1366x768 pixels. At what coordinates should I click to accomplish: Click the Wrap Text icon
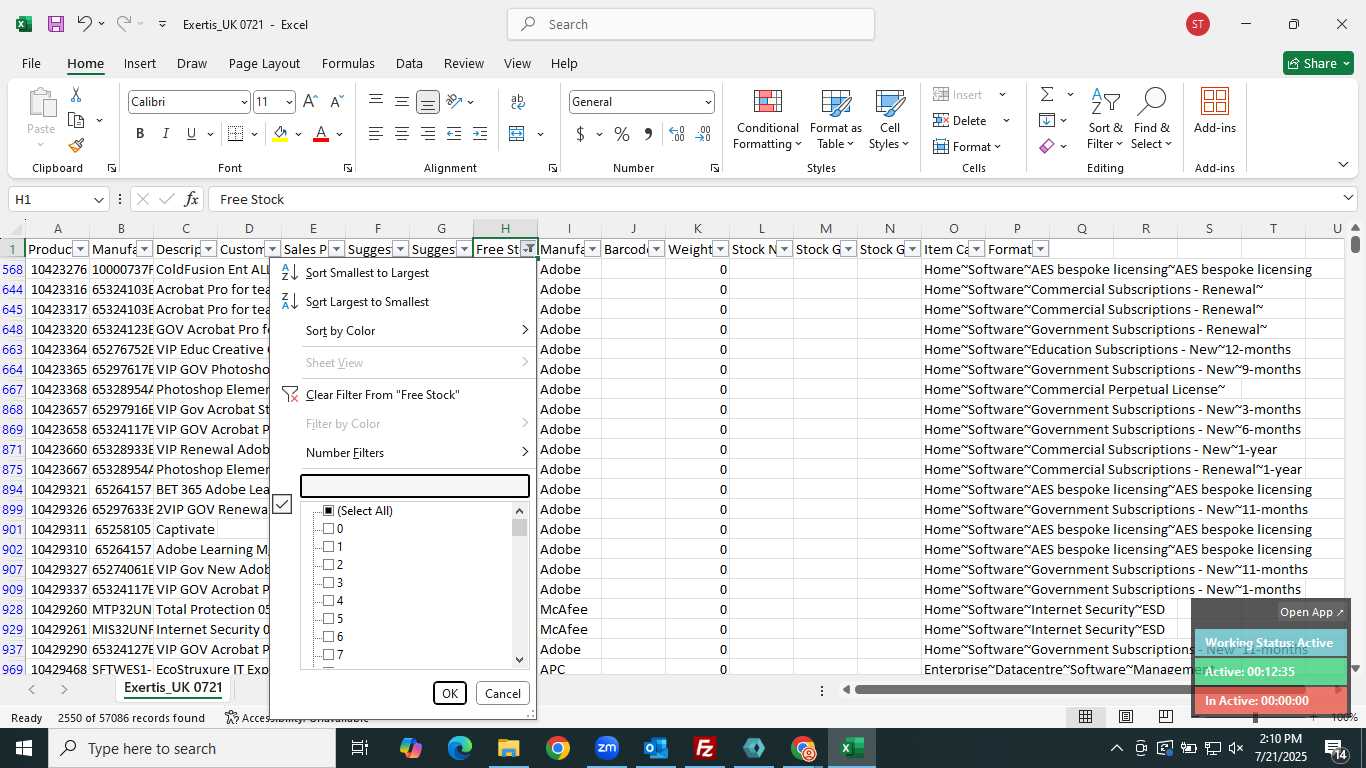(518, 101)
